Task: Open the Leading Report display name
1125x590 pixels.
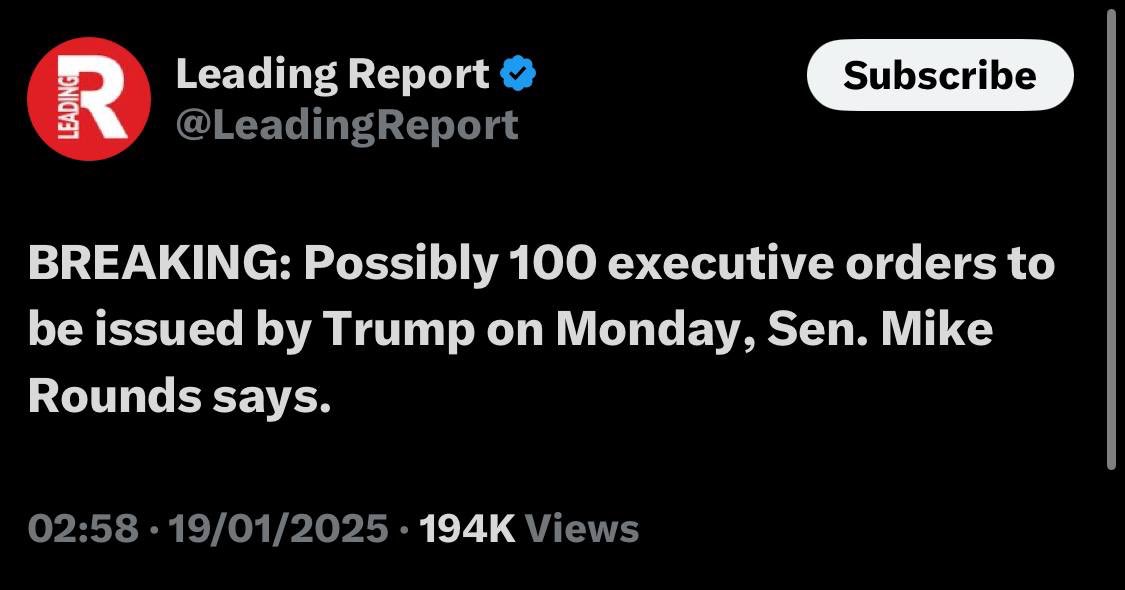Action: tap(332, 74)
